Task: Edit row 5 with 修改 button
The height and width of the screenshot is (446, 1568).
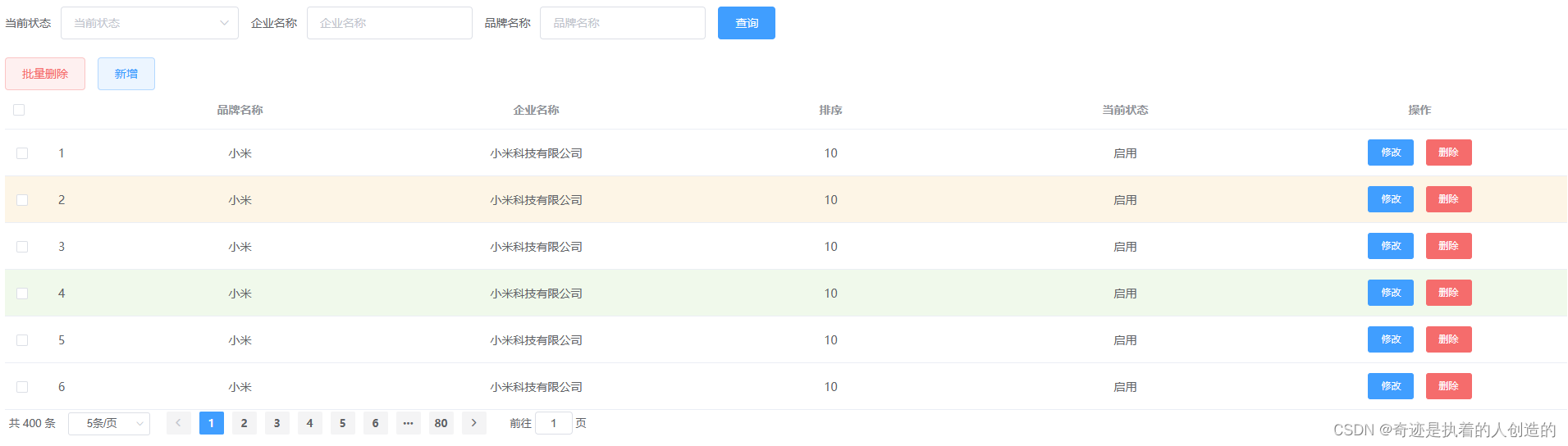Action: click(x=1390, y=339)
